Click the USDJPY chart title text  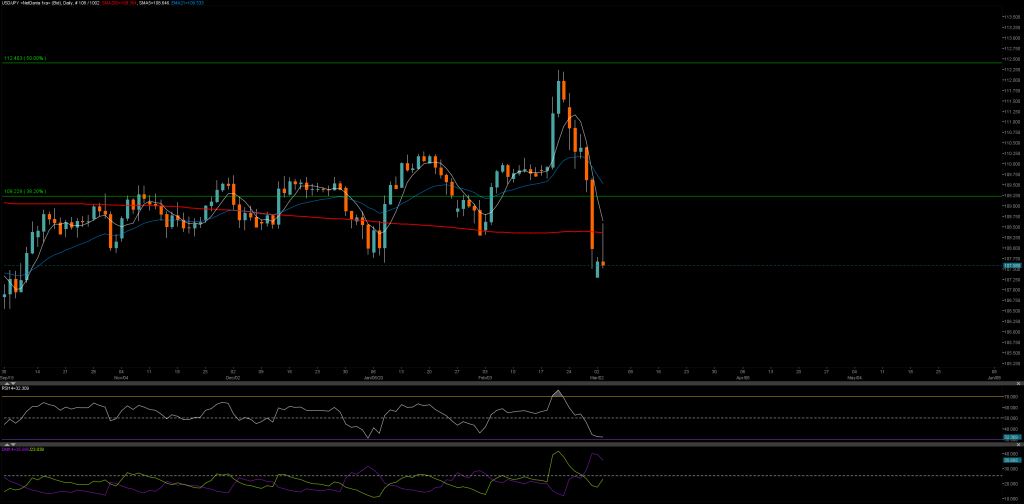pyautogui.click(x=50, y=4)
